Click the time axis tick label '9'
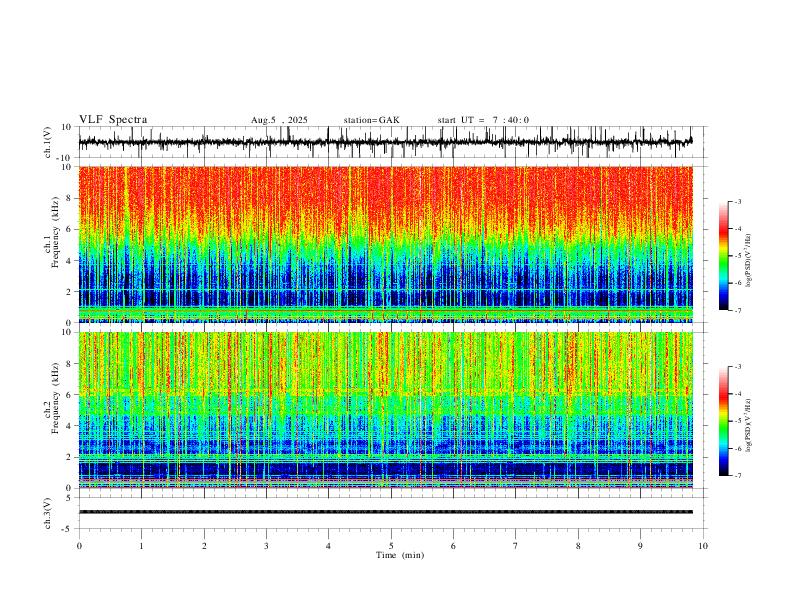792x612 pixels. click(640, 546)
